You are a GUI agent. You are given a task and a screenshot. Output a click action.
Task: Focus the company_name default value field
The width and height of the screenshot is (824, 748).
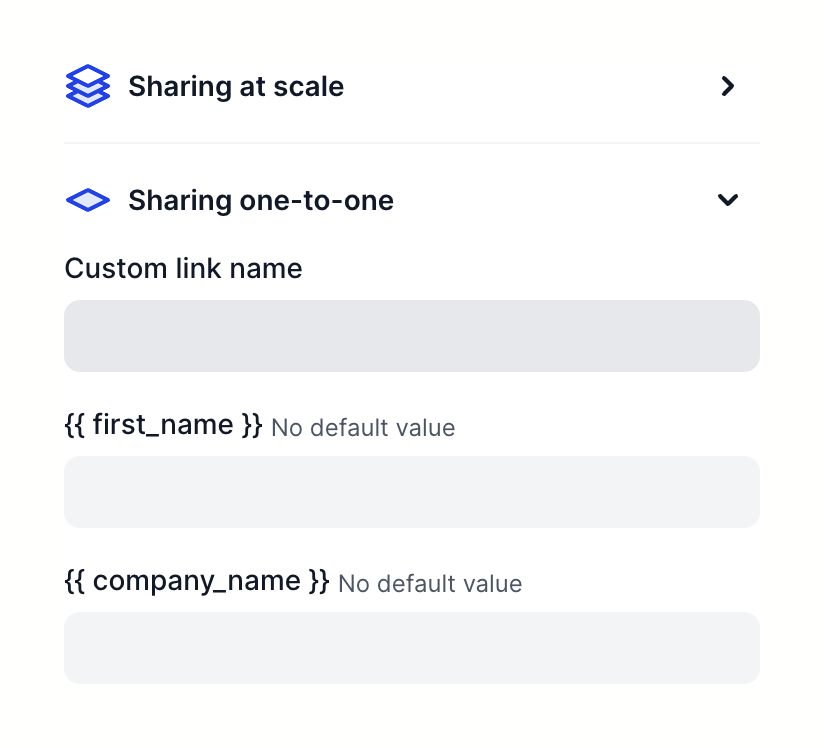tap(412, 648)
